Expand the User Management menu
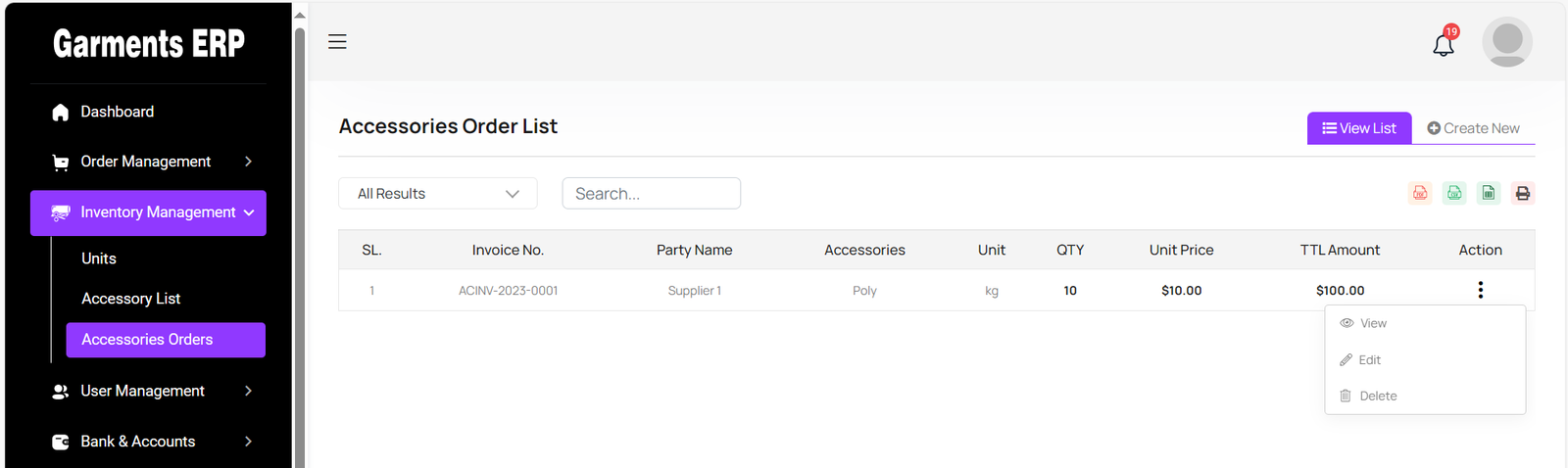1568x468 pixels. tap(148, 391)
